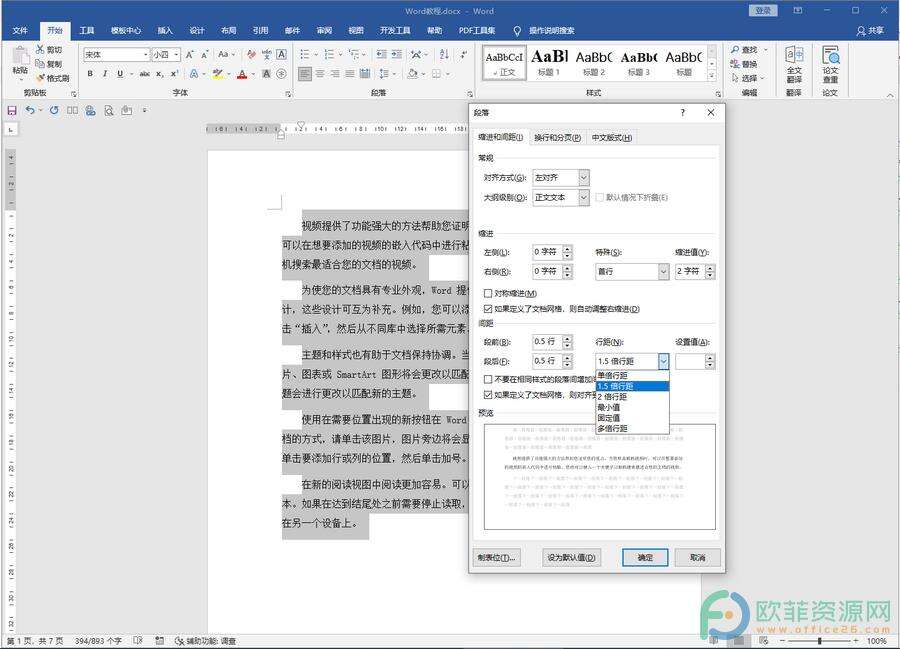Click the 确定 button

click(x=645, y=557)
